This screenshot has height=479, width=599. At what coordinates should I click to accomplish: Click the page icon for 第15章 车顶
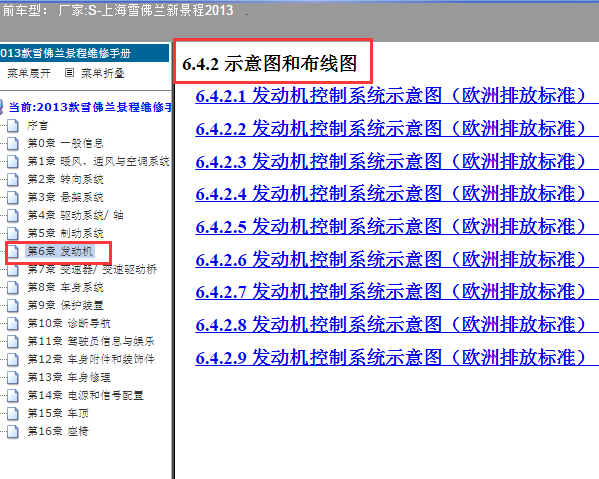[13, 413]
